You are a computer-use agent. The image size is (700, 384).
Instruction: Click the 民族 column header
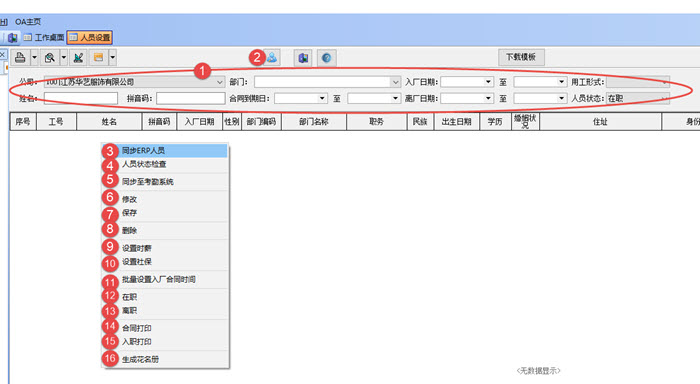(x=420, y=121)
